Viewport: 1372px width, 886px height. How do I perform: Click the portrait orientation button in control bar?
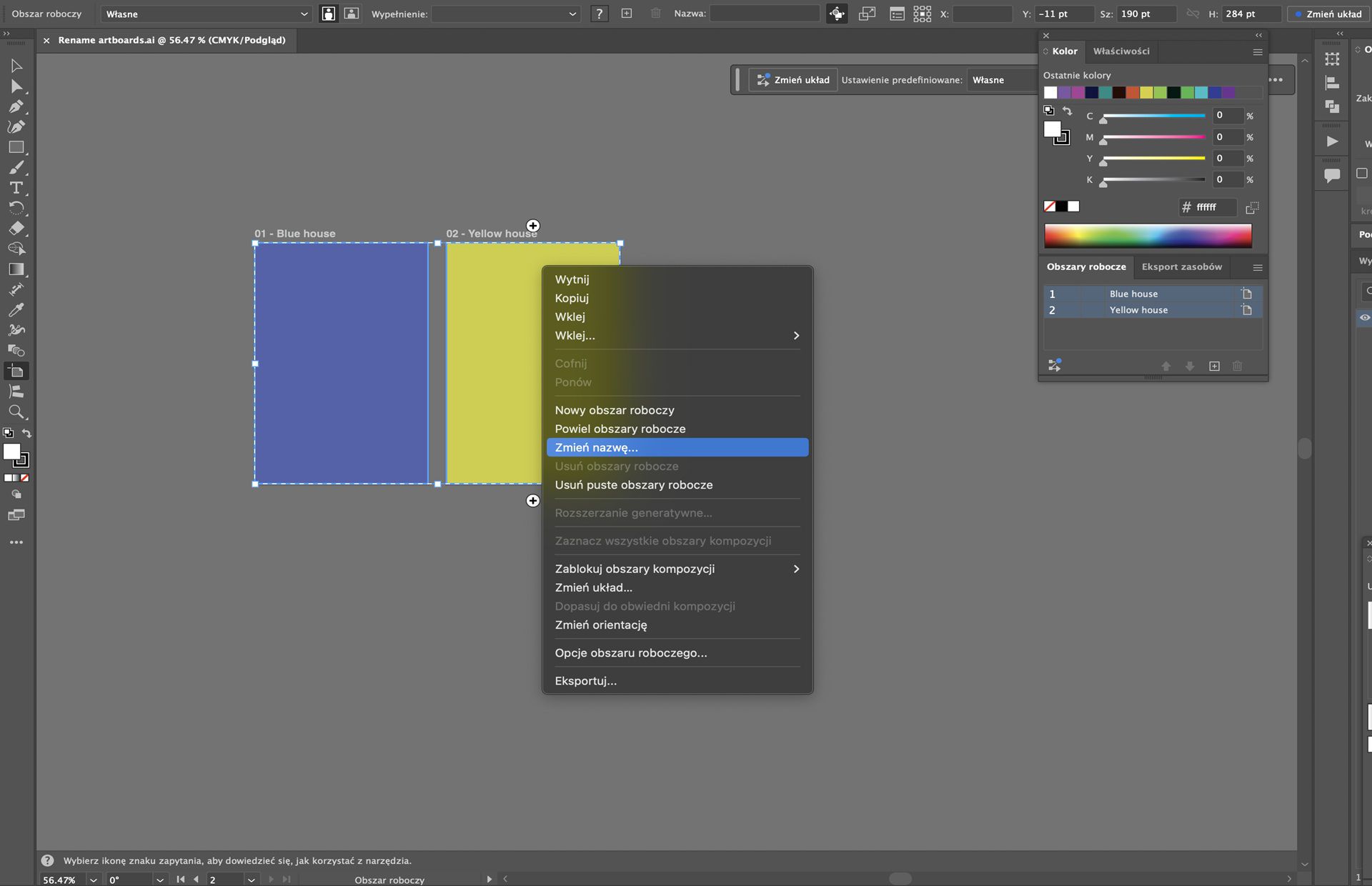328,14
